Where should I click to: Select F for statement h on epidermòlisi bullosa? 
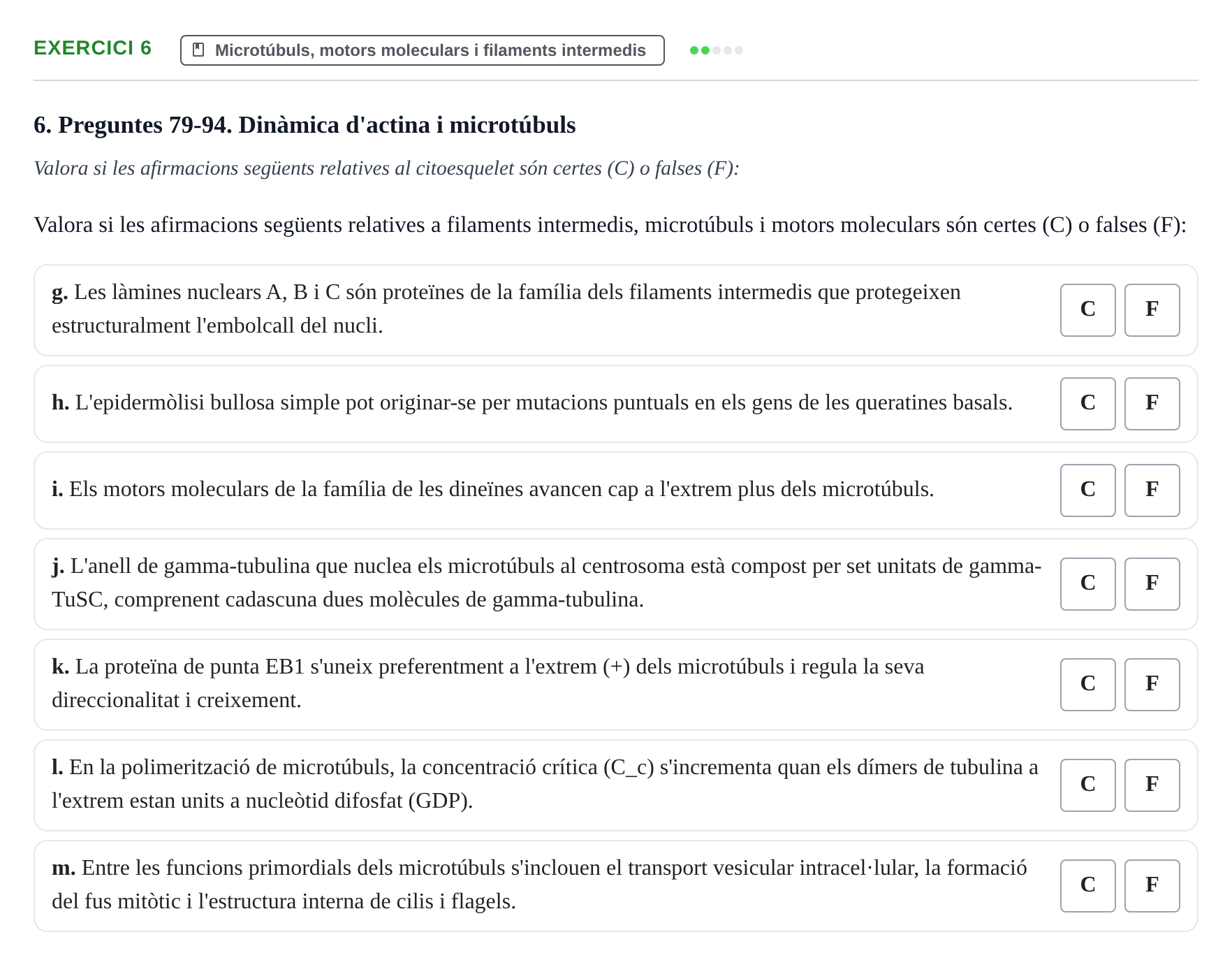[1152, 403]
